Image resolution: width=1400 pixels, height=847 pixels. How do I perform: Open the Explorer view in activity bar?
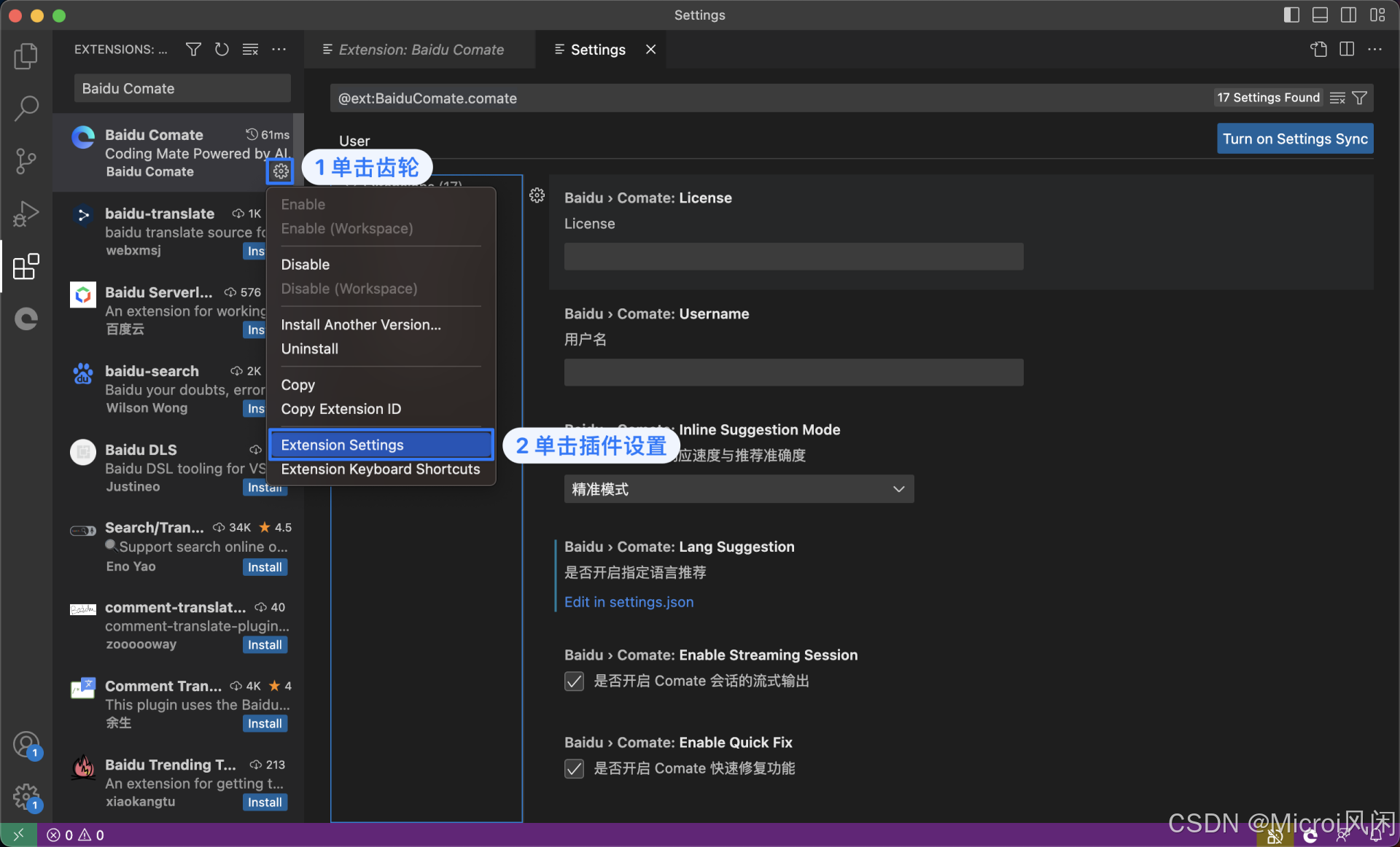pyautogui.click(x=26, y=56)
